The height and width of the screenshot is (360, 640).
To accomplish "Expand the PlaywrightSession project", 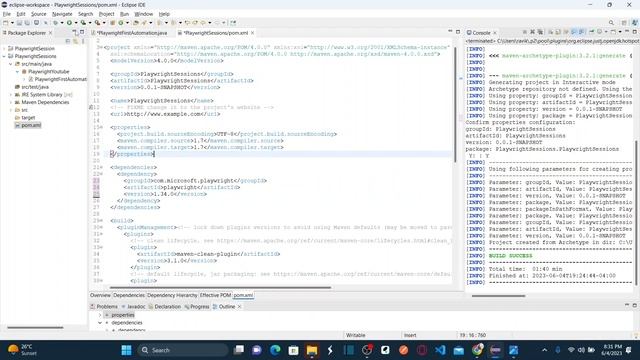I will 4,49.
